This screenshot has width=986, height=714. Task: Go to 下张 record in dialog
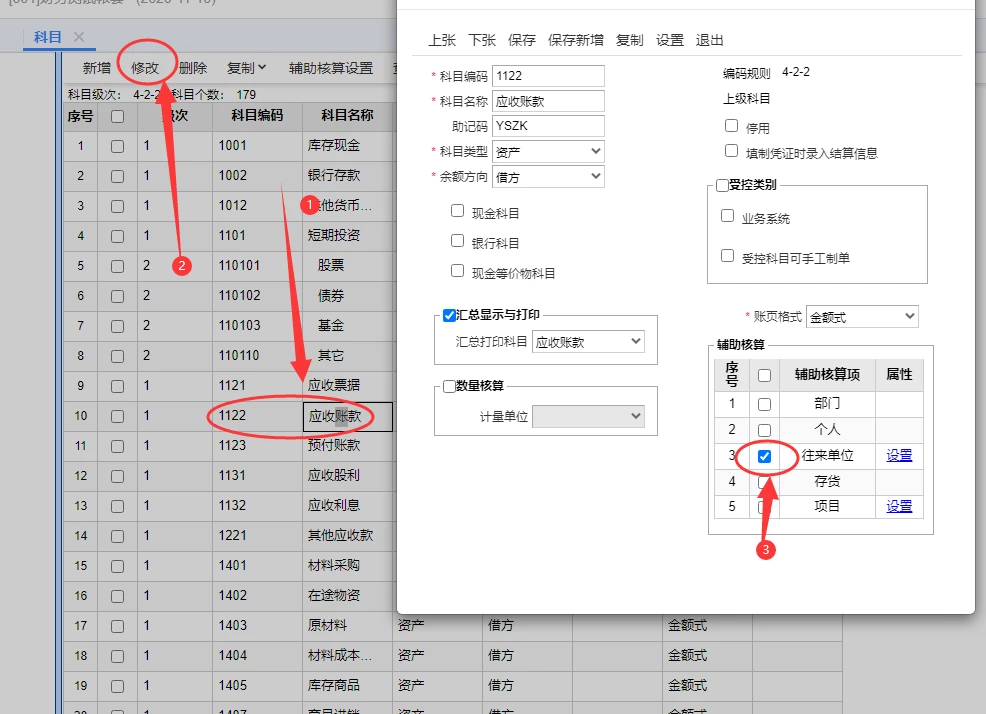click(482, 40)
